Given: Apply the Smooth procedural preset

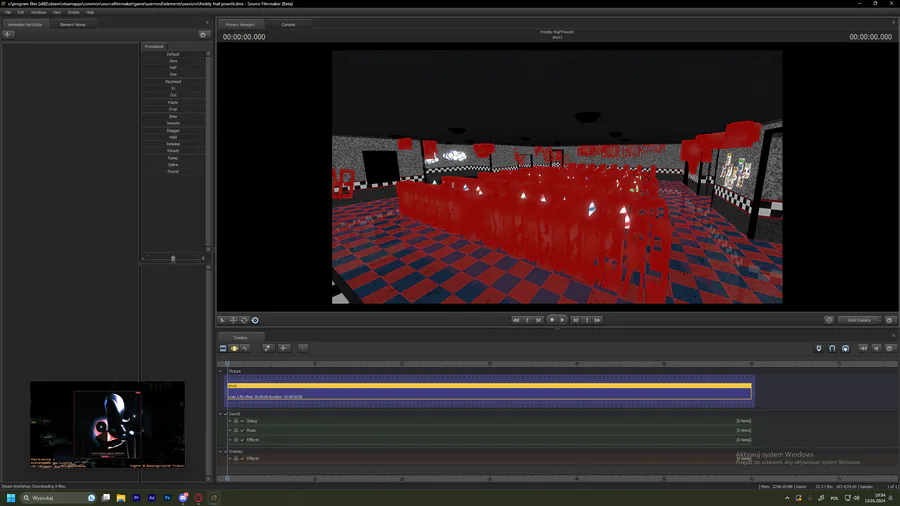Looking at the screenshot, I should coord(173,123).
